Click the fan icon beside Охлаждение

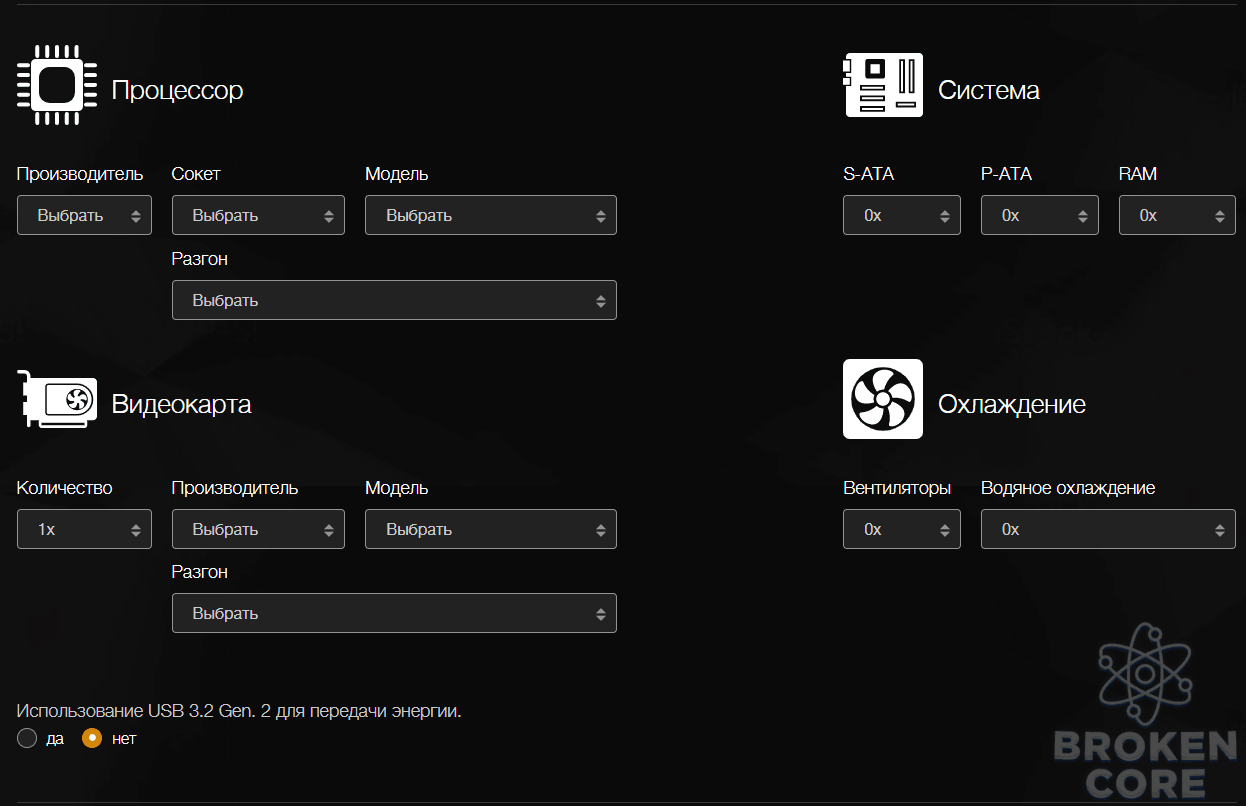coord(883,399)
